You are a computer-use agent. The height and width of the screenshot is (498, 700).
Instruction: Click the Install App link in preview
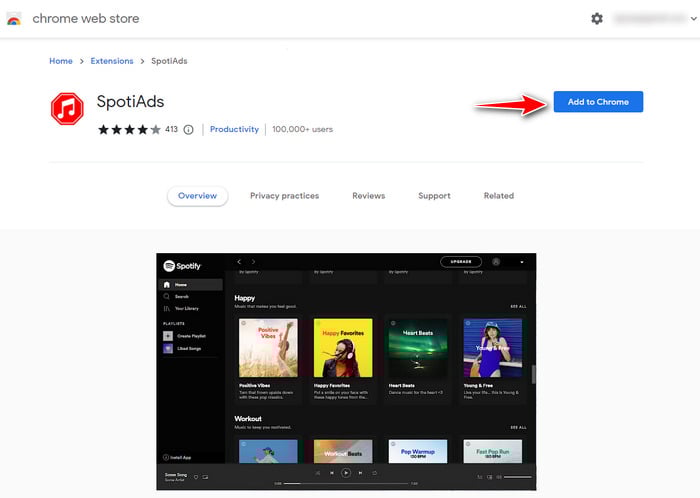177,457
